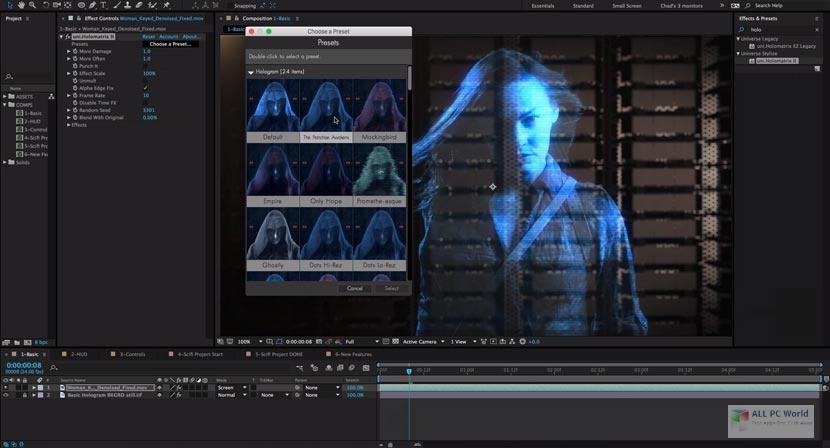Image resolution: width=830 pixels, height=448 pixels.
Task: Select the Pen tool
Action: point(93,5)
